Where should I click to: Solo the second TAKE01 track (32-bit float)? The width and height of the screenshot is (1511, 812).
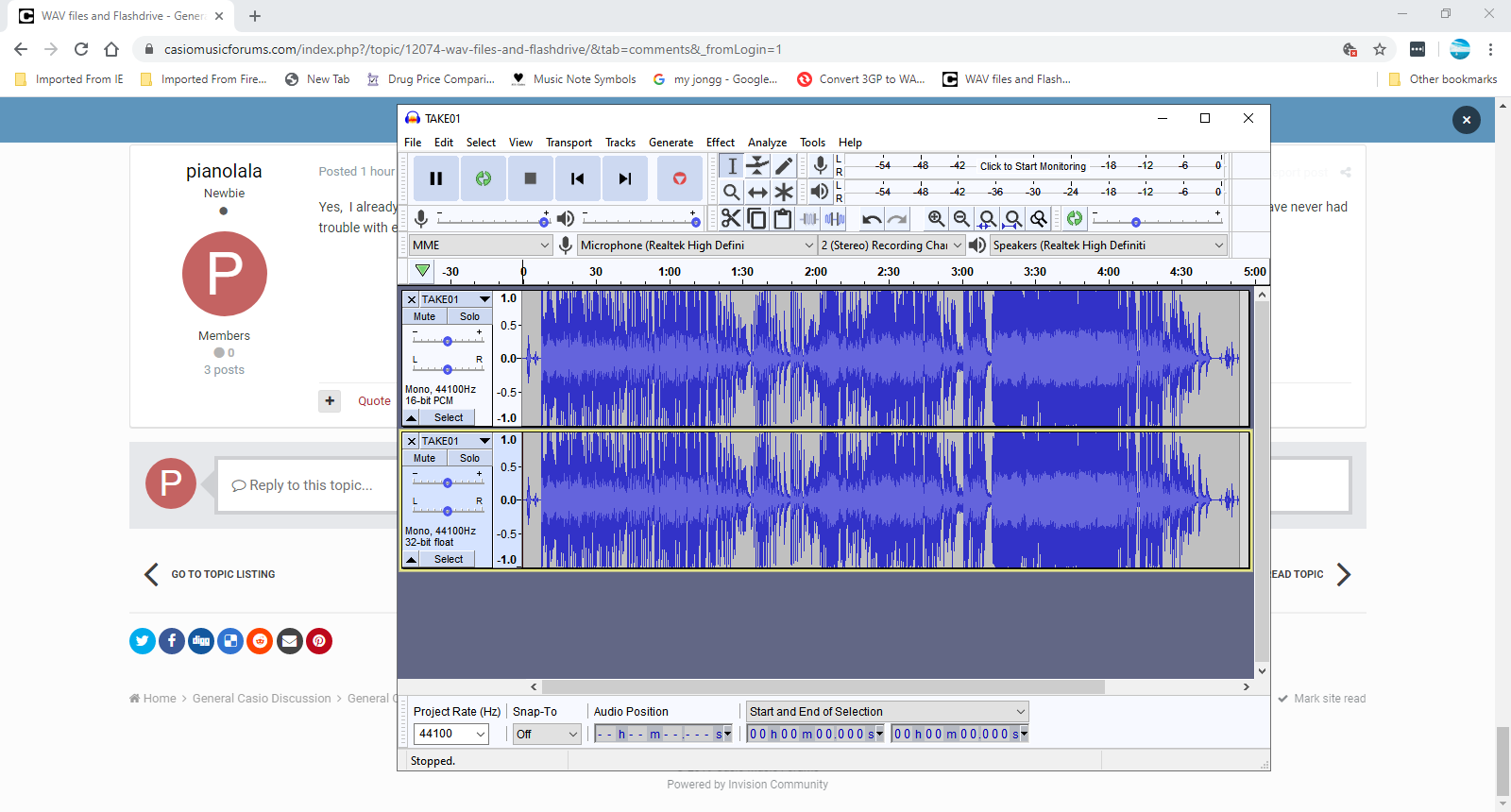tap(469, 458)
